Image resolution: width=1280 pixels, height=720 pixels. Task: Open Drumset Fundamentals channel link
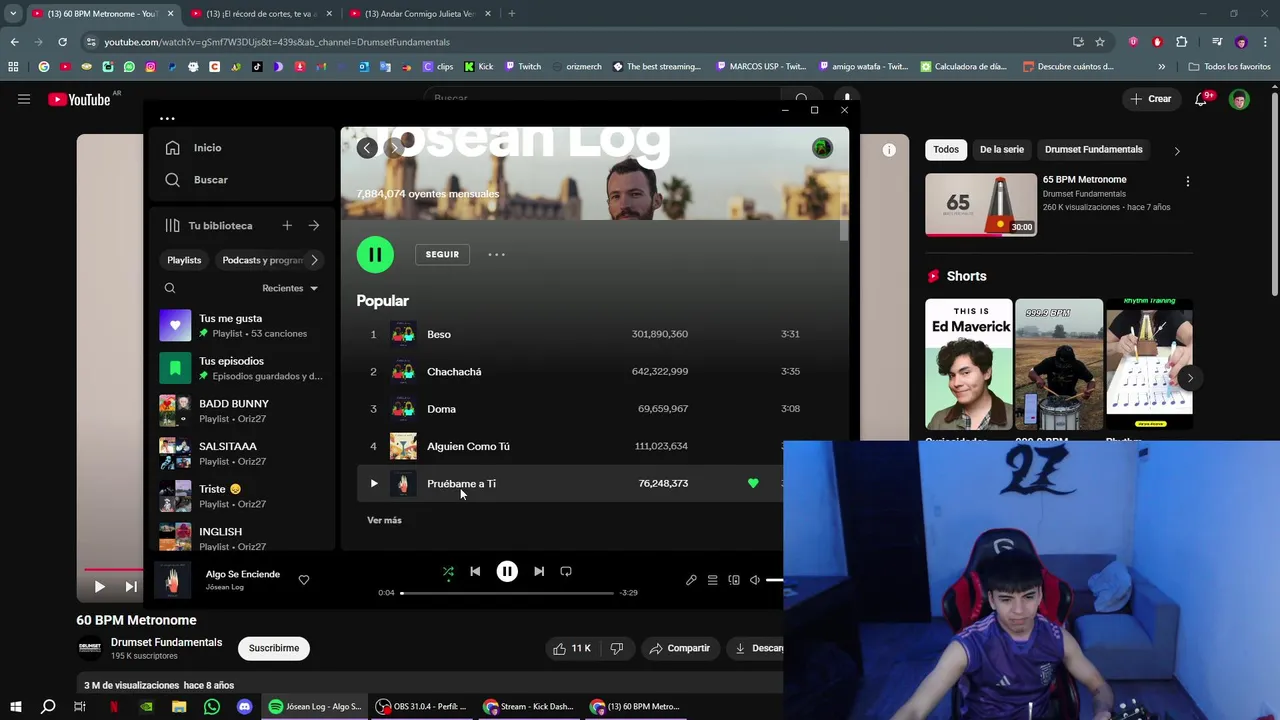click(166, 642)
